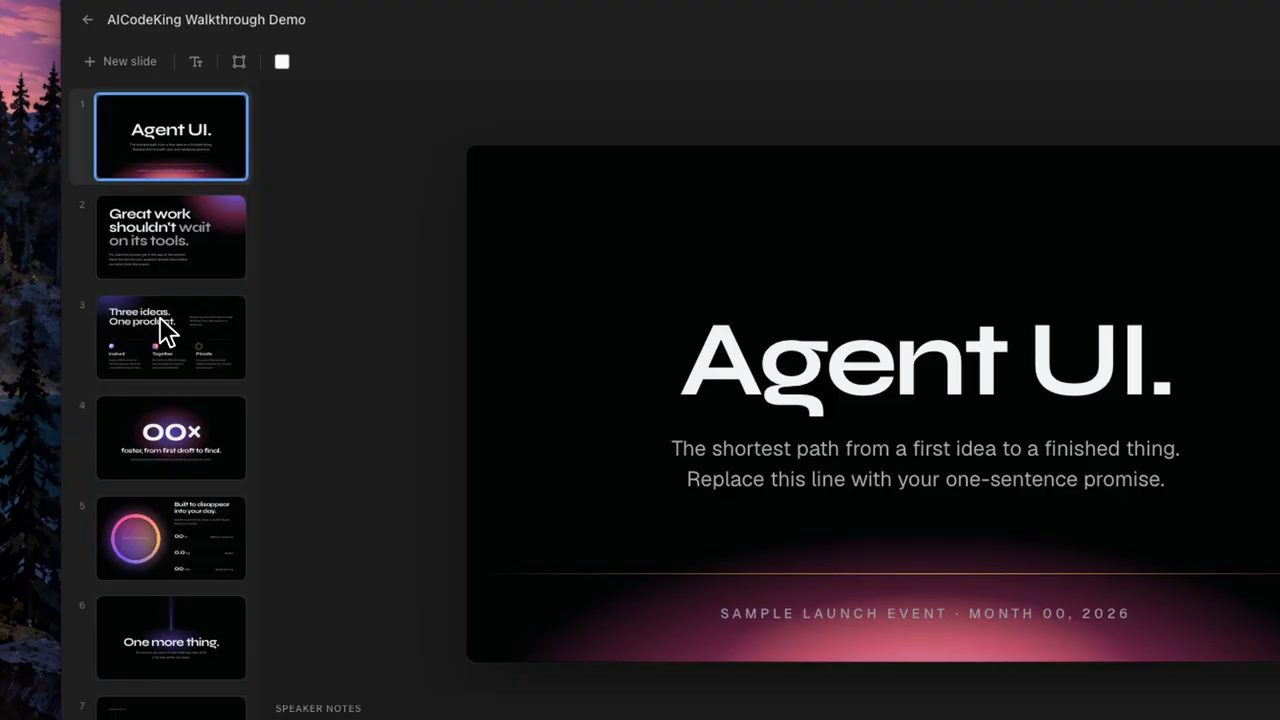This screenshot has width=1280, height=720.
Task: Click the 'SAMPLE LAUNCH EVENT · MONTH 00, 2026' footer text
Action: (x=925, y=613)
